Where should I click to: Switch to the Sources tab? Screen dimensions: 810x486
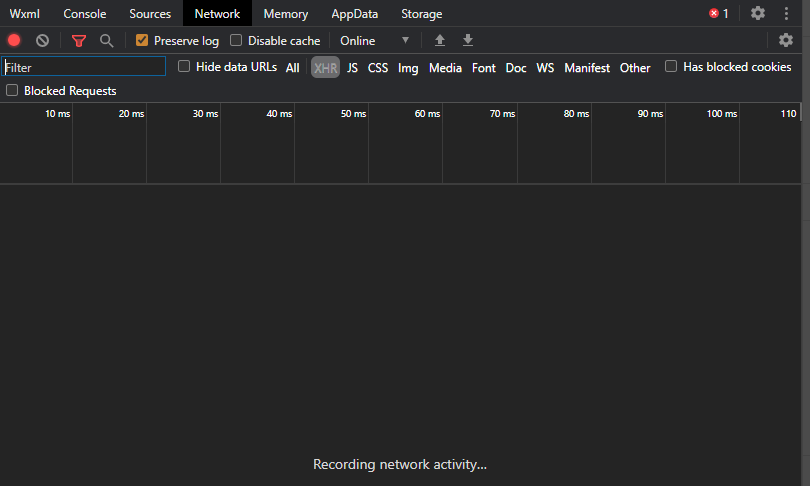tap(150, 14)
